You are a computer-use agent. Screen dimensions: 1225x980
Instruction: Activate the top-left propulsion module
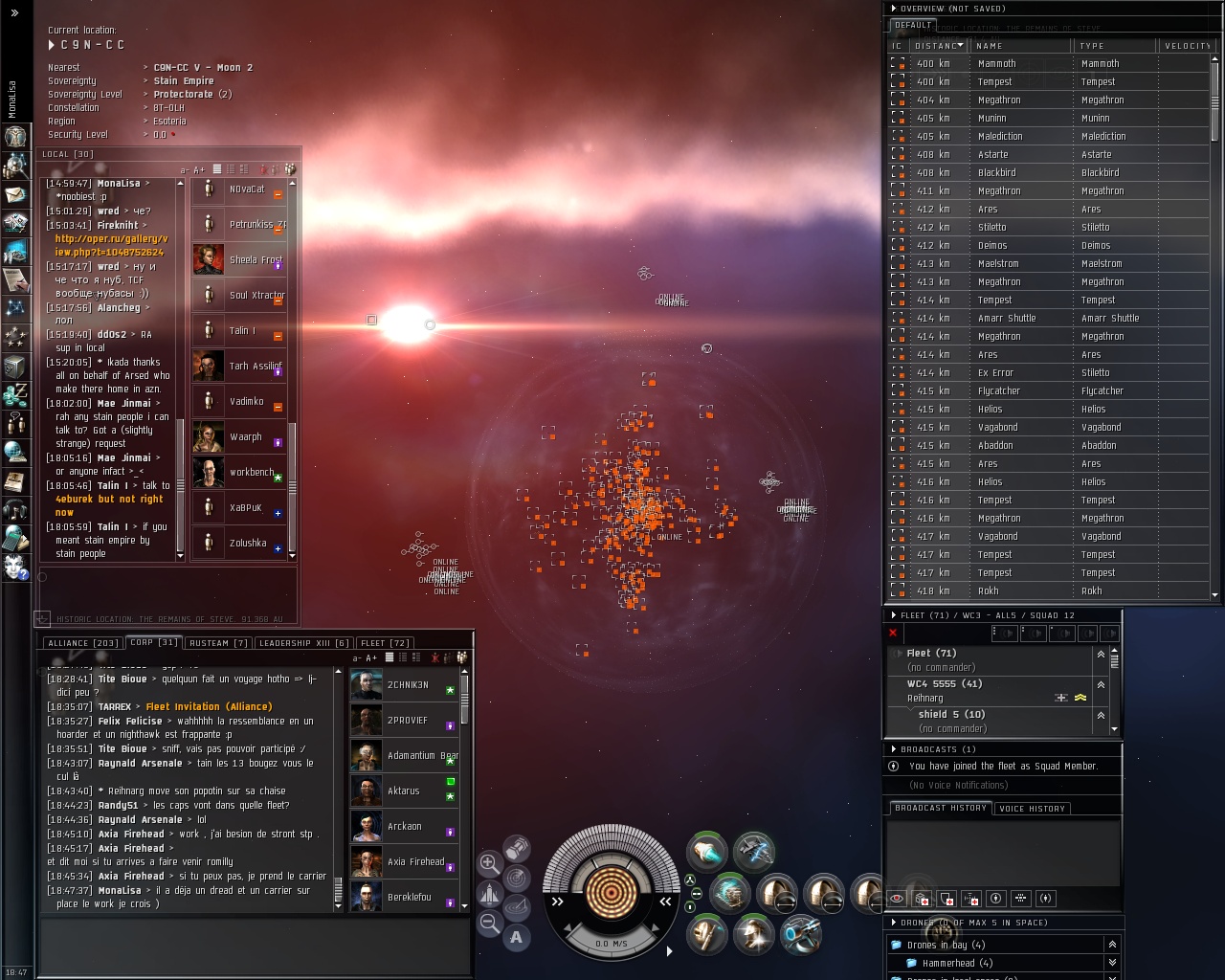click(x=707, y=851)
